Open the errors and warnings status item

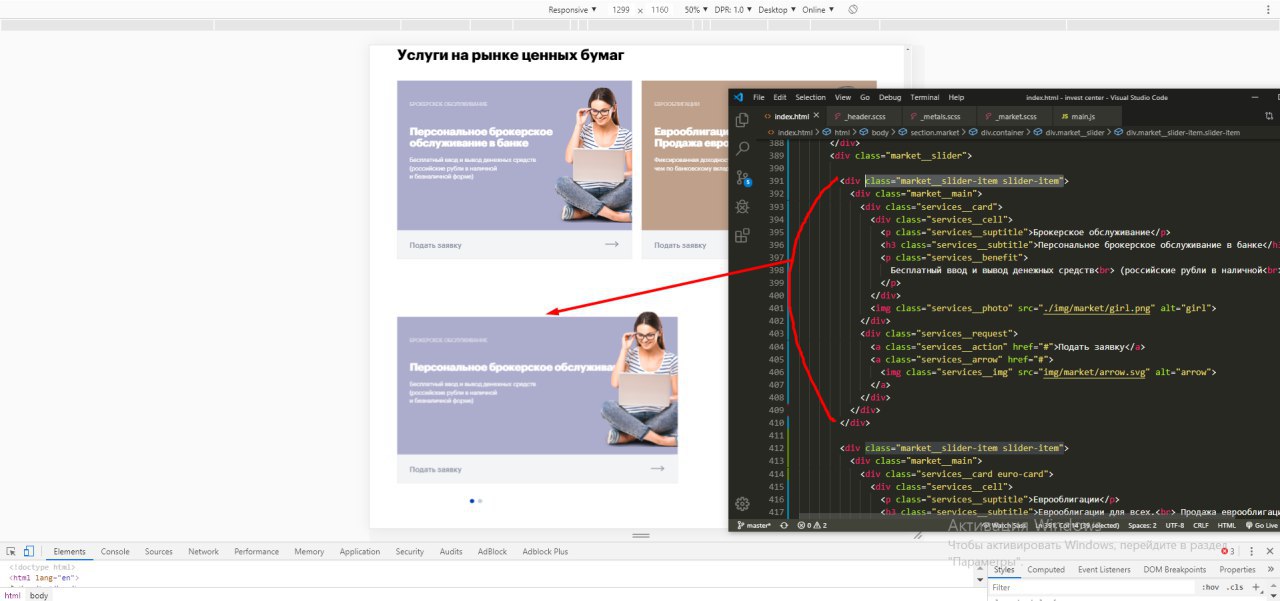tap(810, 525)
